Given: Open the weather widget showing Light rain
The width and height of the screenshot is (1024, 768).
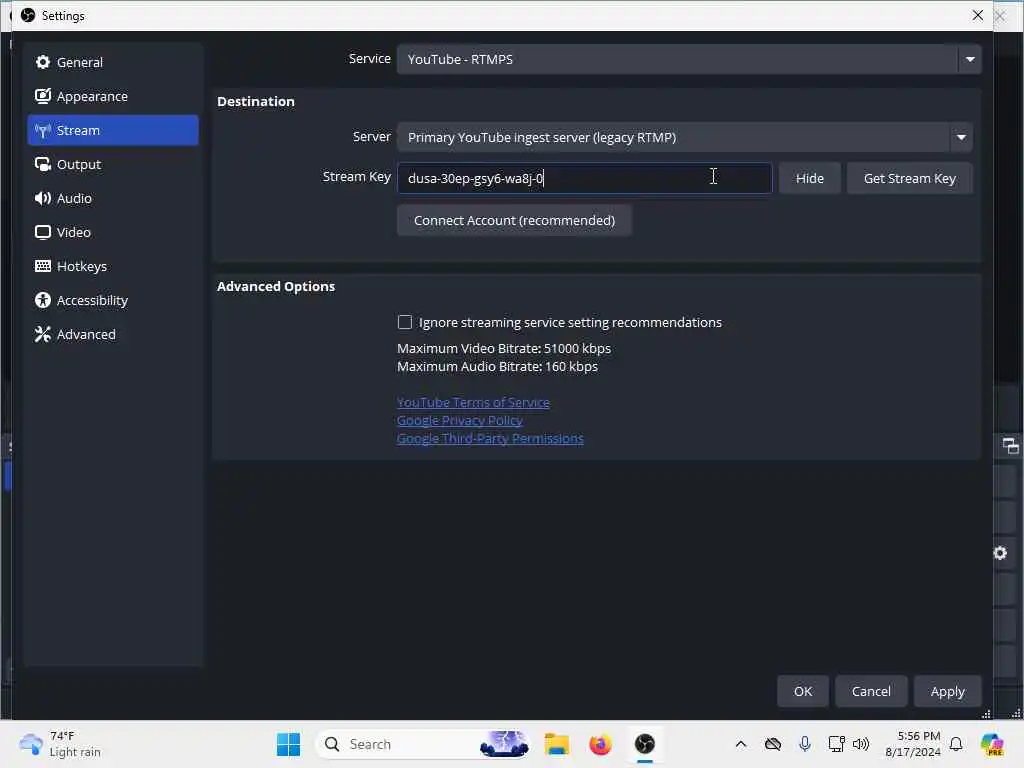Looking at the screenshot, I should (x=60, y=744).
